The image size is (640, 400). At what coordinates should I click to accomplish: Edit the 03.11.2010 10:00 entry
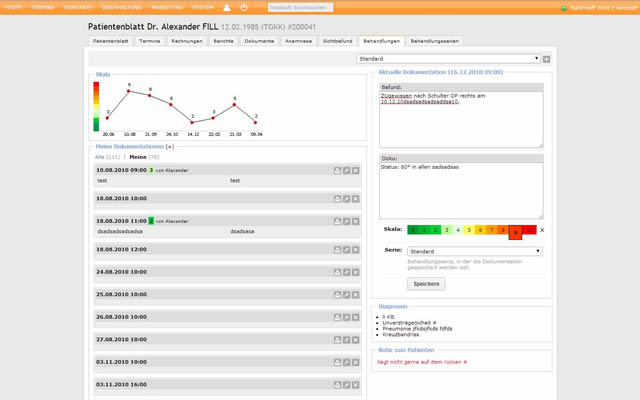(347, 362)
